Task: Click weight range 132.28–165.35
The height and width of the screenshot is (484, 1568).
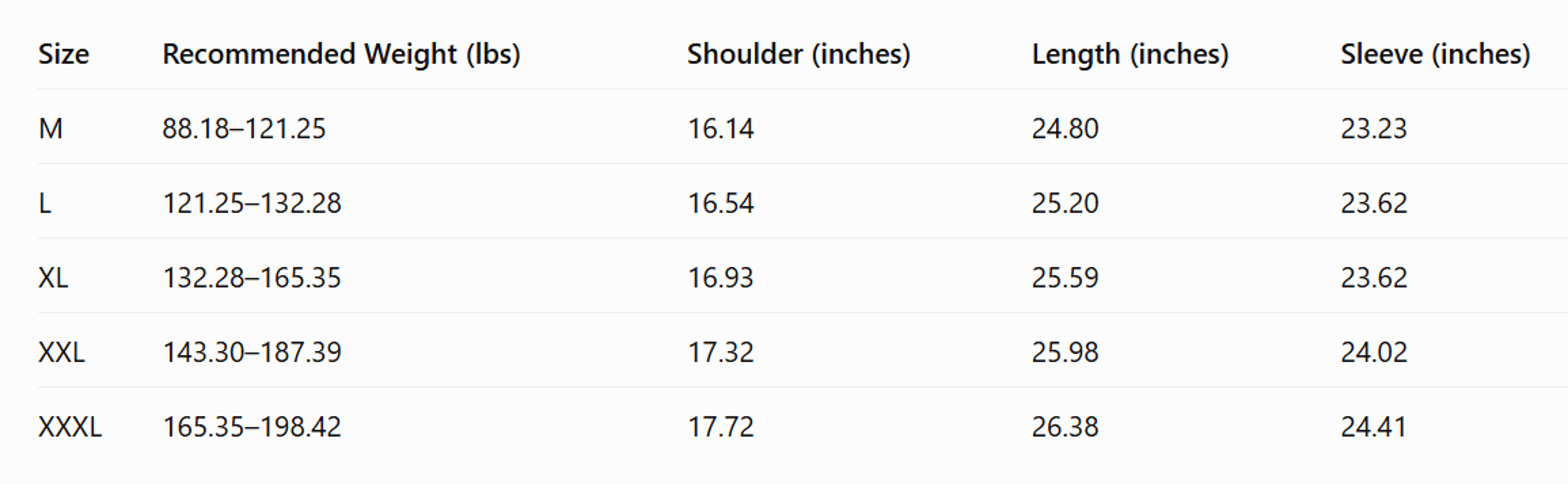Action: click(252, 278)
